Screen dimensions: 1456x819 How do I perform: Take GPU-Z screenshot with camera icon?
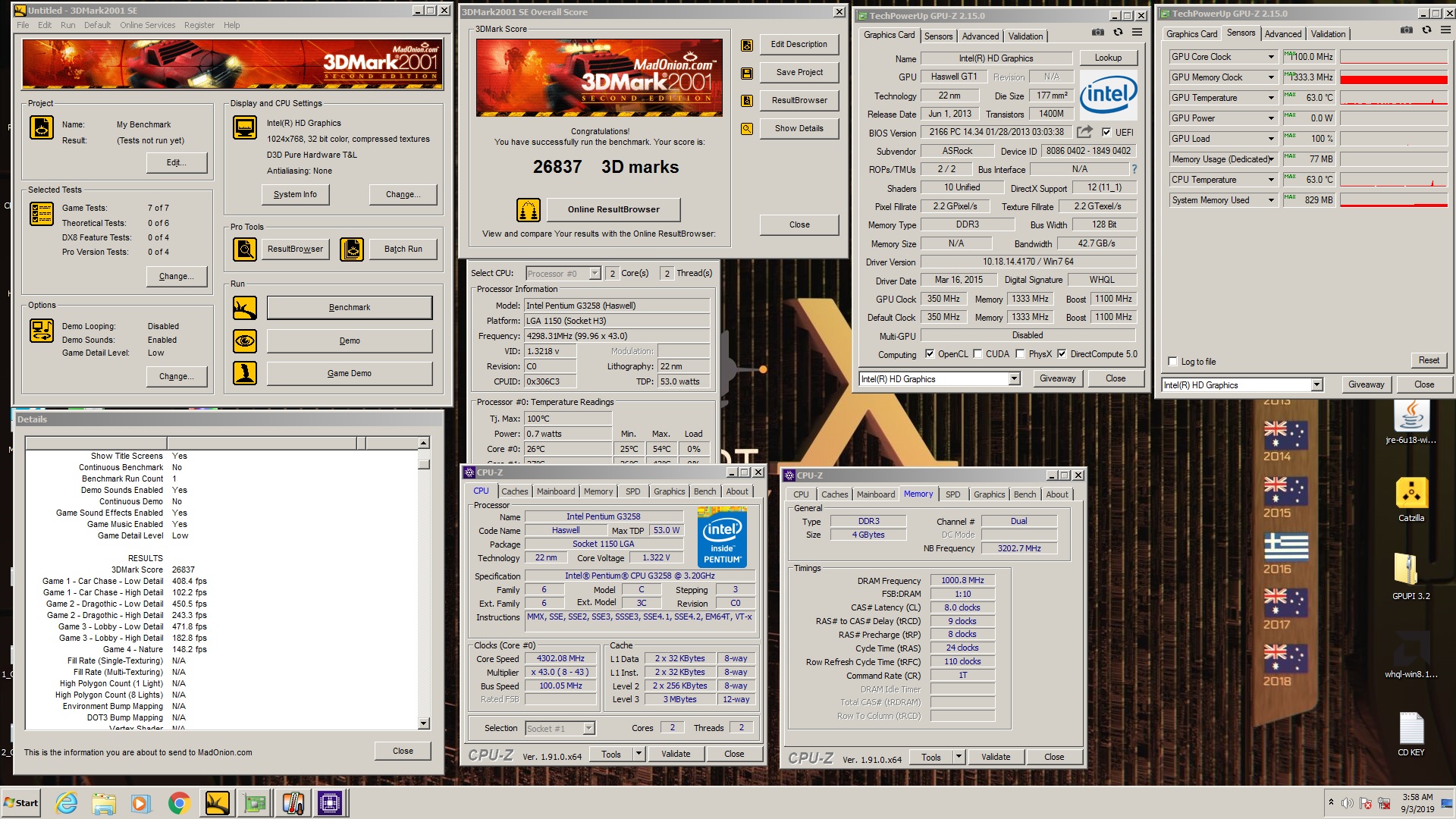click(1097, 33)
